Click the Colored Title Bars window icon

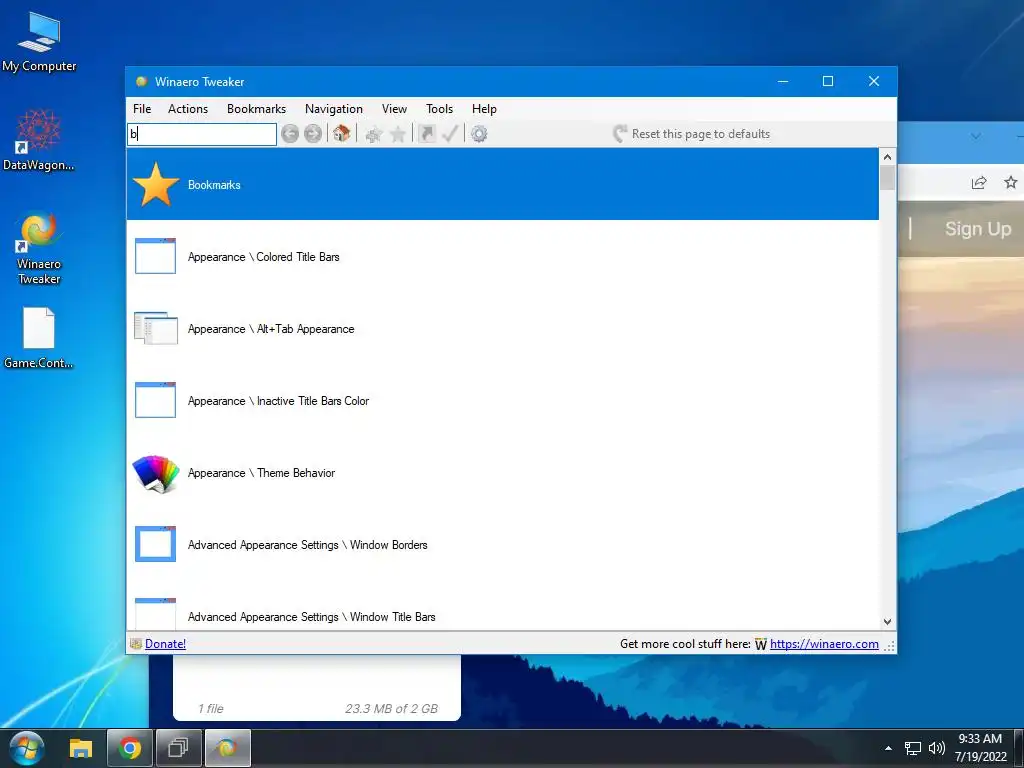155,256
